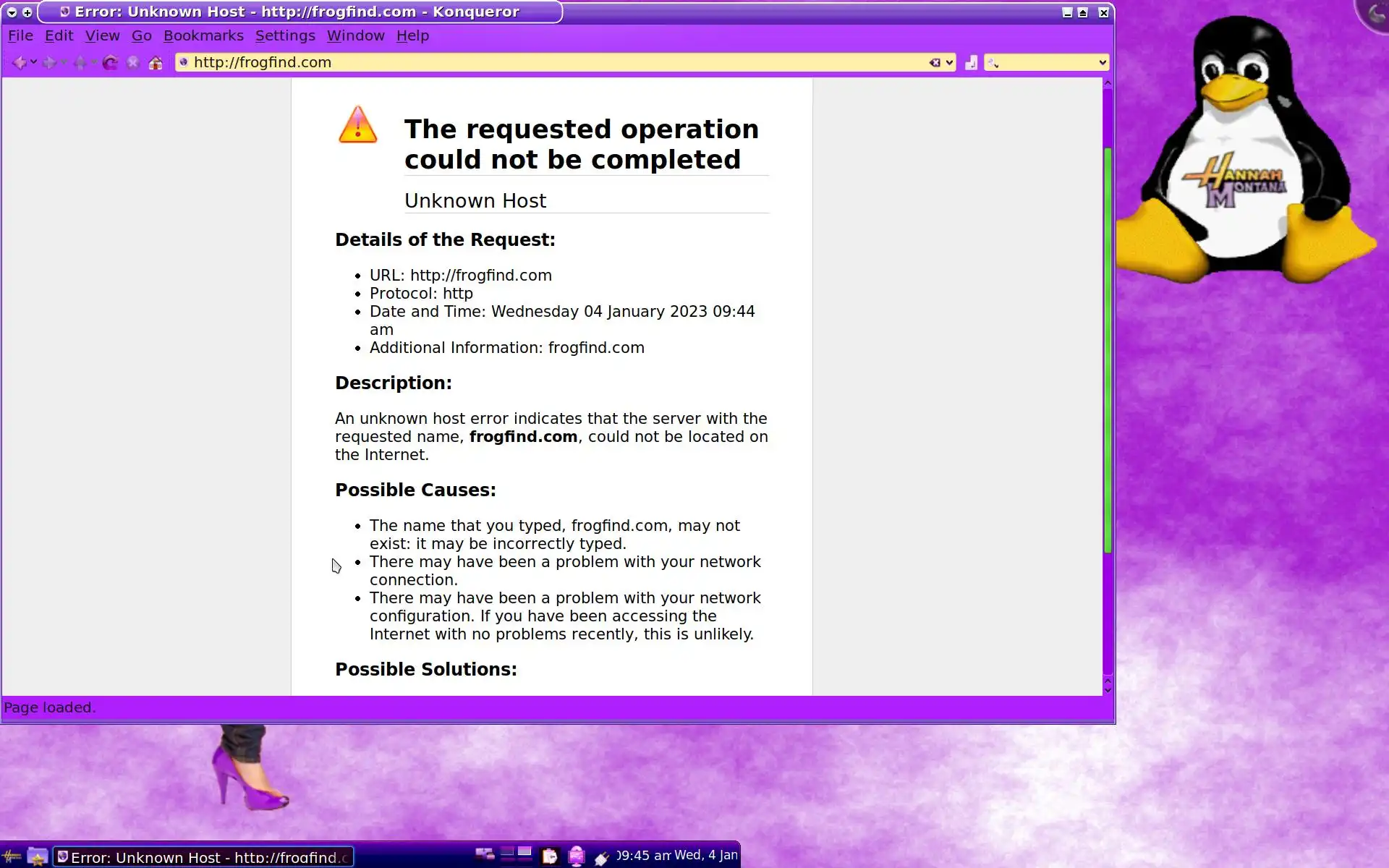Image resolution: width=1389 pixels, height=868 pixels.
Task: Click the Go button next to URL bar
Action: tap(971, 63)
